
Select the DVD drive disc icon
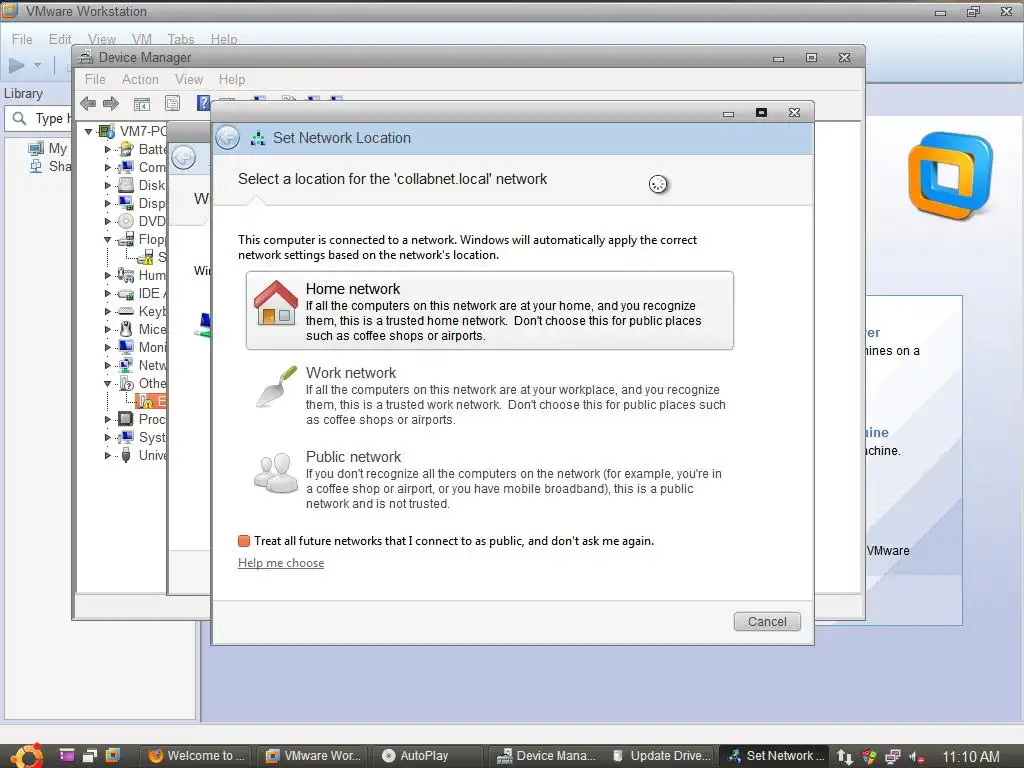tap(125, 221)
